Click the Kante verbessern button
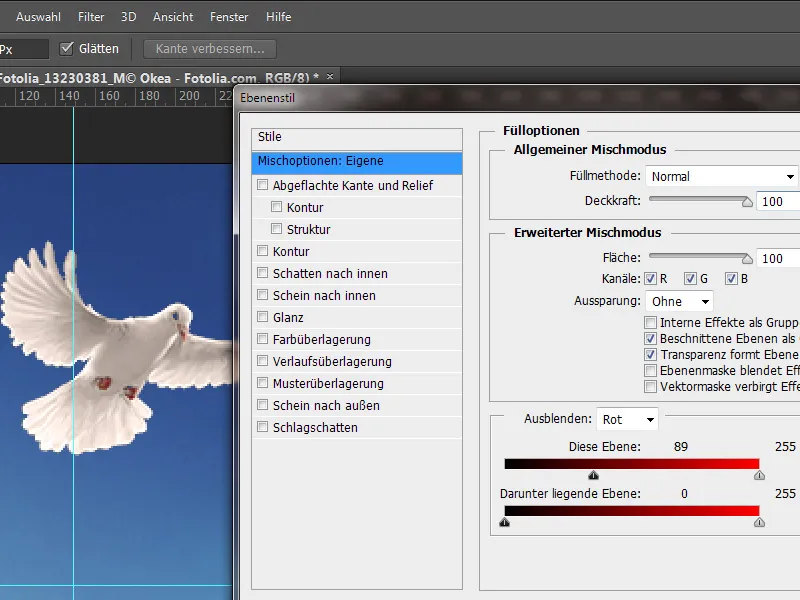Viewport: 800px width, 600px height. pyautogui.click(x=210, y=49)
